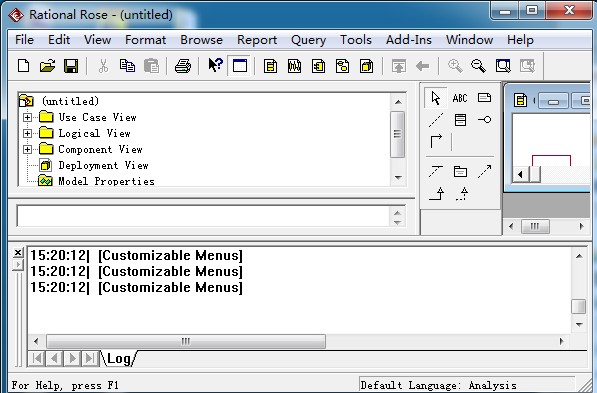597x393 pixels.
Task: Create a new model with New icon
Action: pyautogui.click(x=24, y=66)
